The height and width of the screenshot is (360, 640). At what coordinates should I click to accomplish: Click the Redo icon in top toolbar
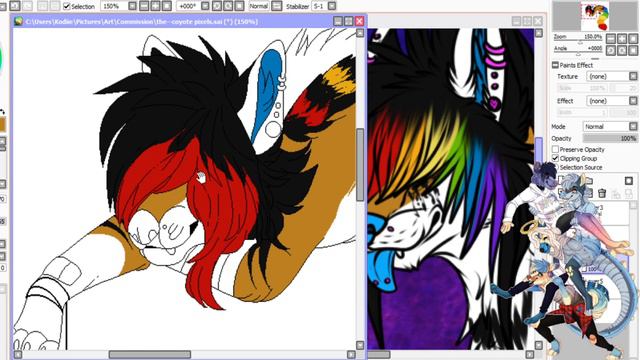(27, 6)
